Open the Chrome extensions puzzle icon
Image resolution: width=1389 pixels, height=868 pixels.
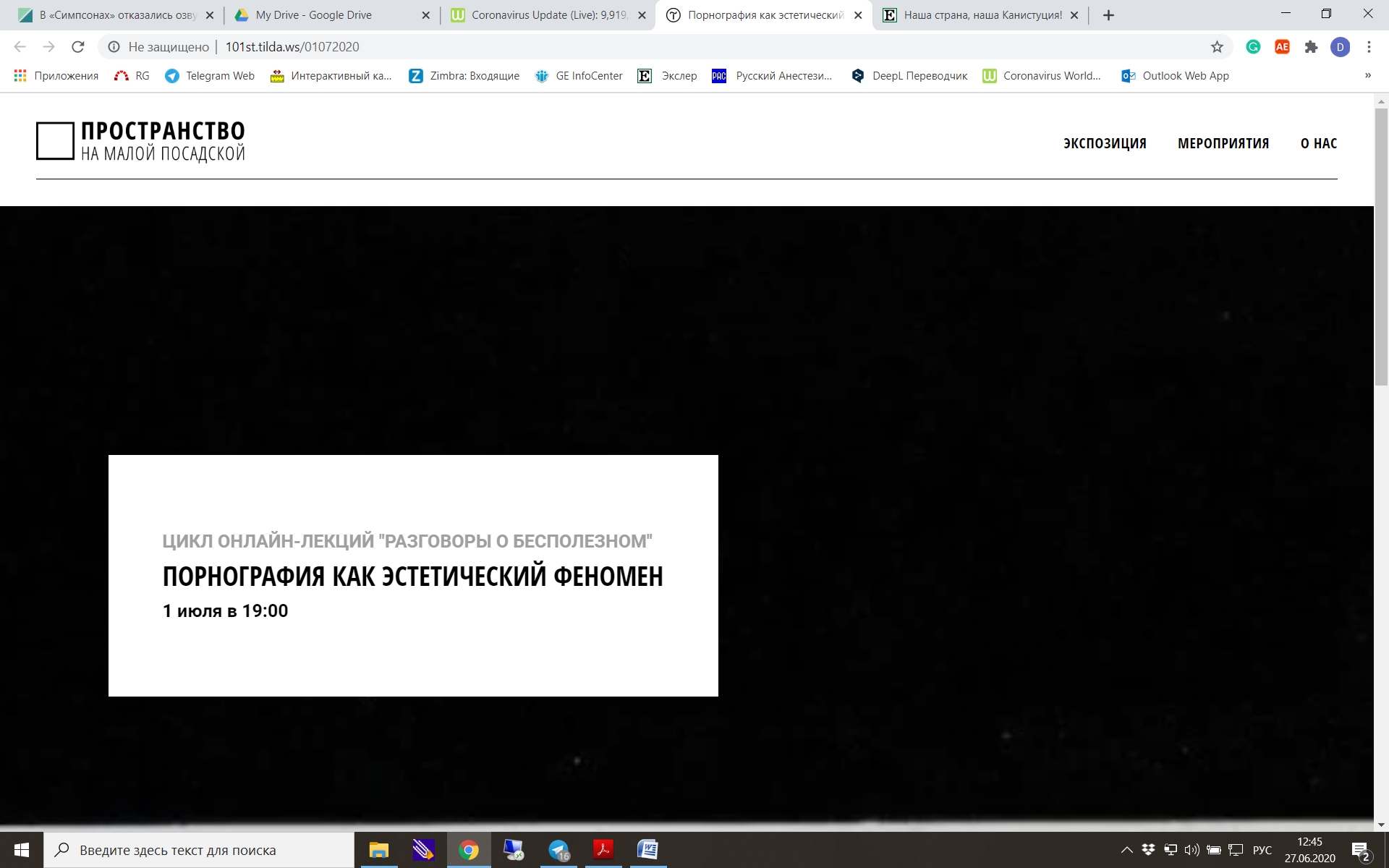point(1311,47)
